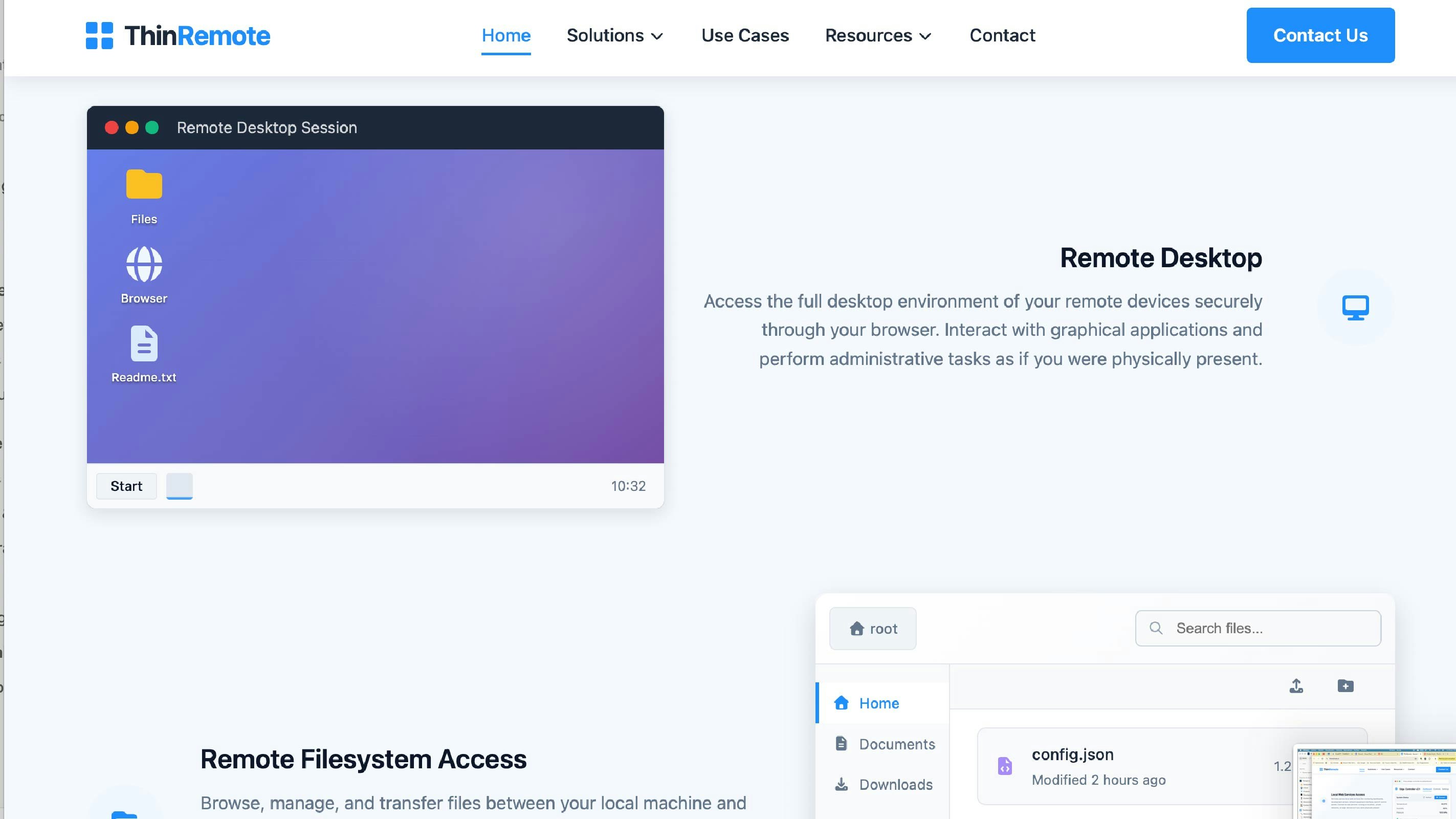
Task: Click the 10:32 taskbar clock
Action: point(628,486)
